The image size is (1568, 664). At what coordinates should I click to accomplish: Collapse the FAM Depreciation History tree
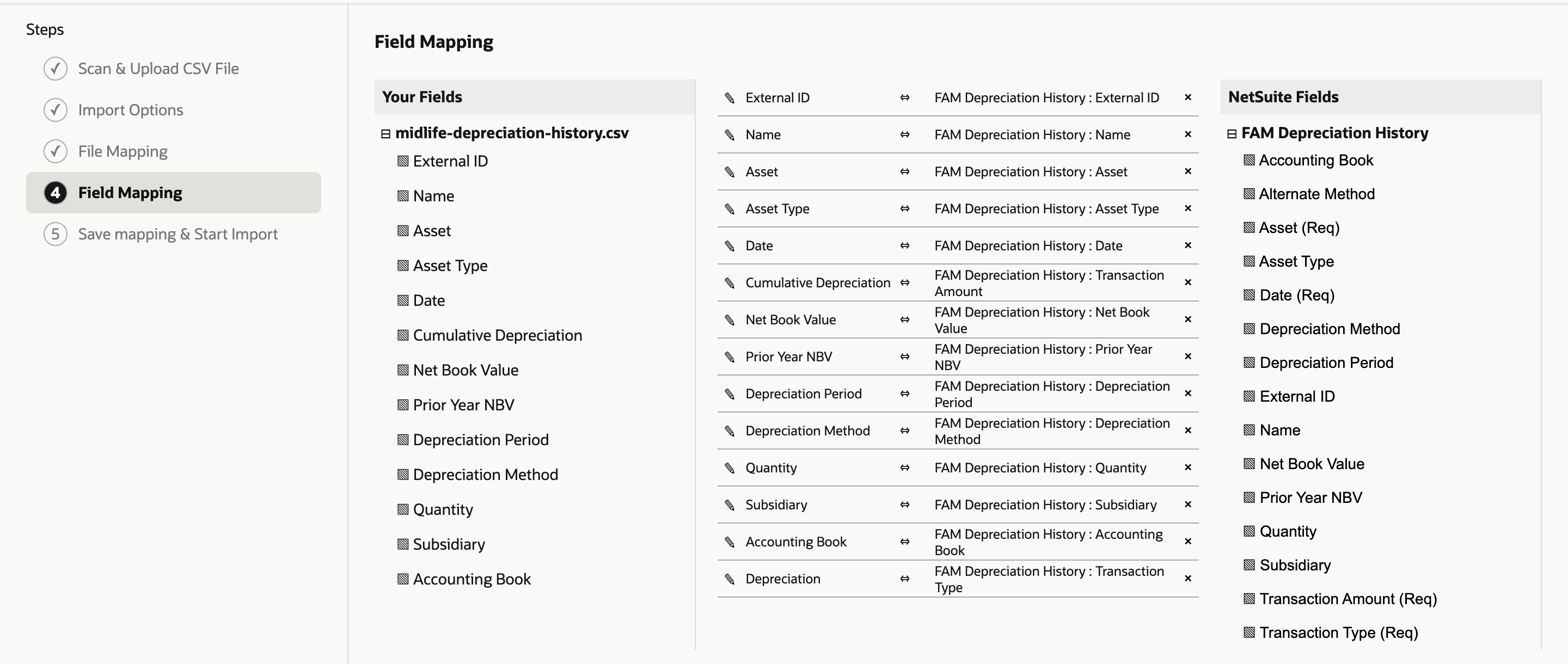(1232, 133)
